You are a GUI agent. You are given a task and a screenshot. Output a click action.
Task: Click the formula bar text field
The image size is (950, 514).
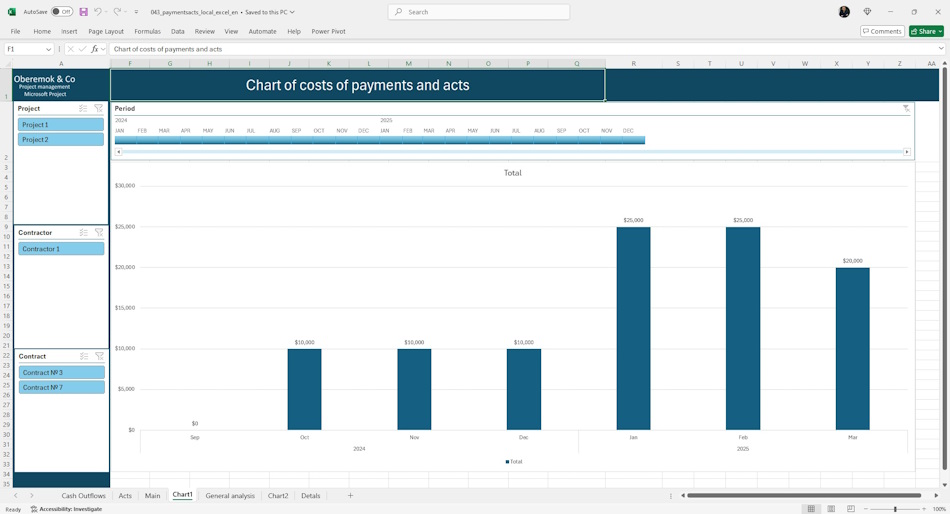point(521,49)
